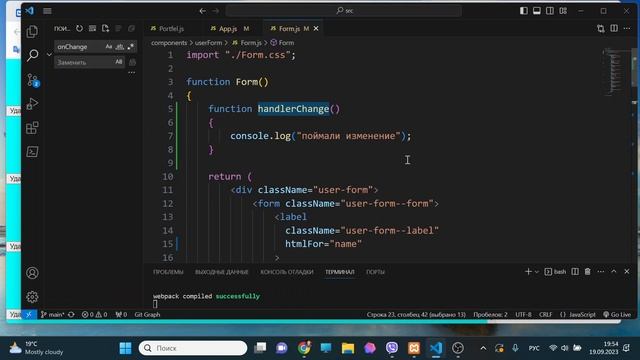
Task: Kill terminal with the trash icon
Action: (588, 271)
